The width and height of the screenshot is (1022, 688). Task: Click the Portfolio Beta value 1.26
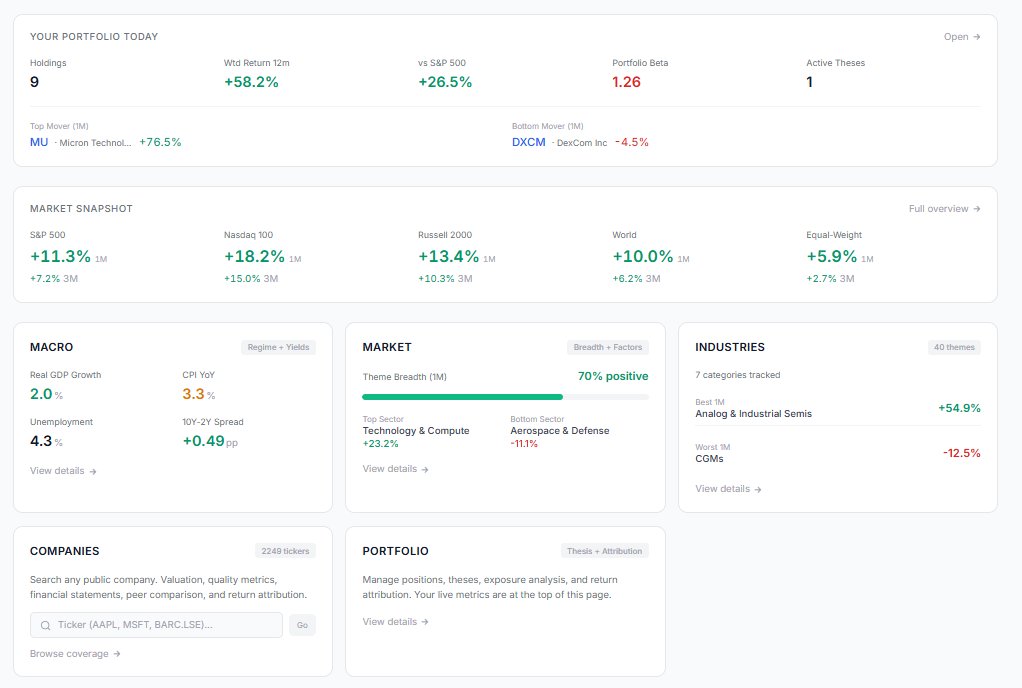626,82
